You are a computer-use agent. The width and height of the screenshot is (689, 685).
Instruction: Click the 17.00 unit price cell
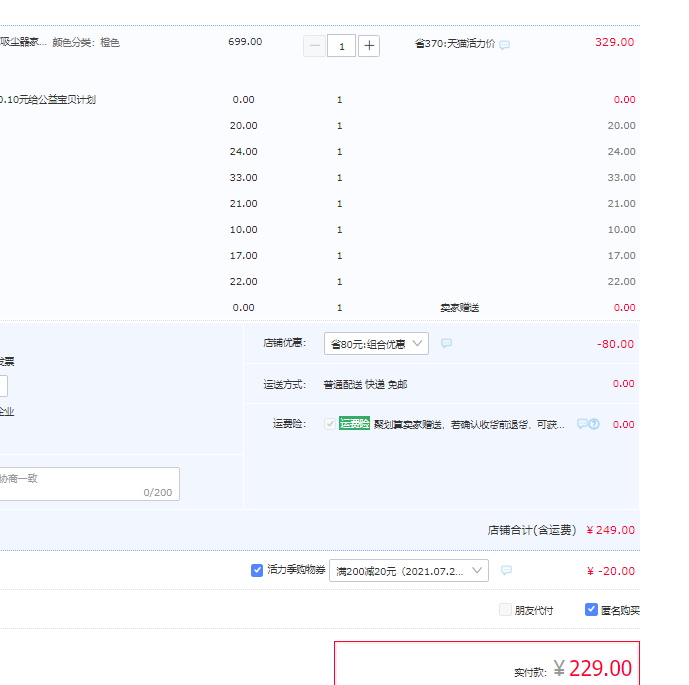243,255
